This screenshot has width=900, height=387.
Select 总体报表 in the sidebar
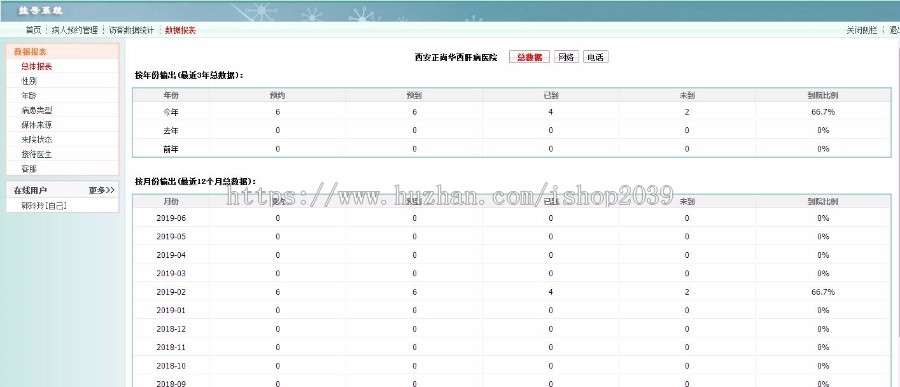coord(37,67)
